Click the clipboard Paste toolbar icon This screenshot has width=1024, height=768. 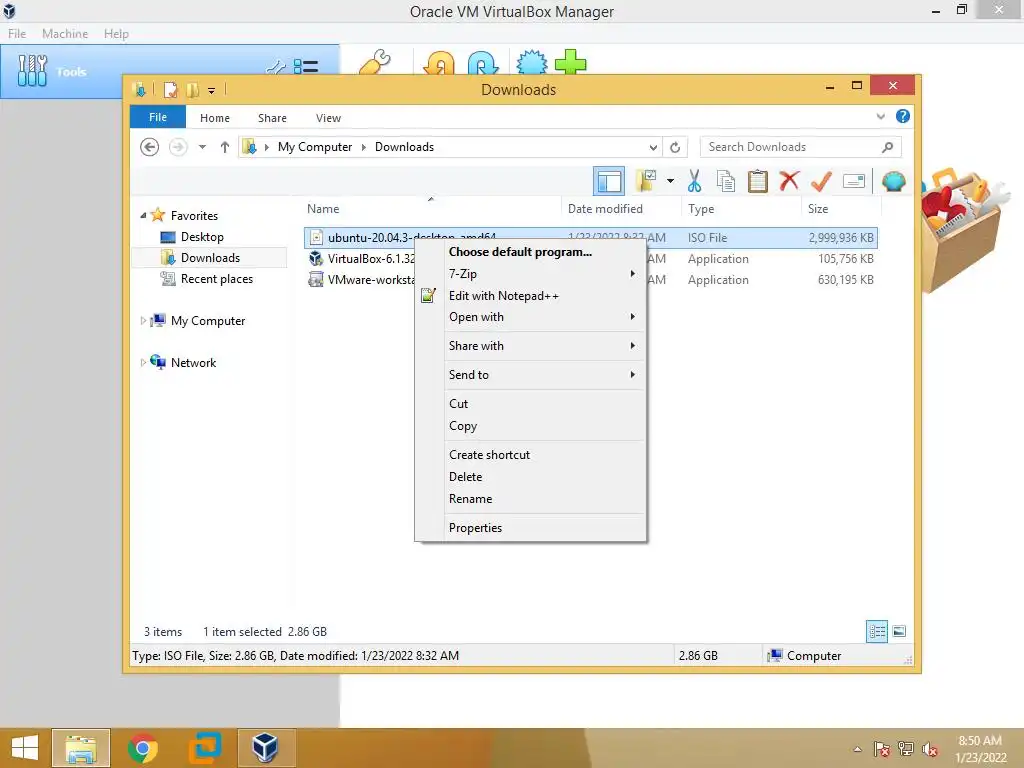(x=758, y=182)
